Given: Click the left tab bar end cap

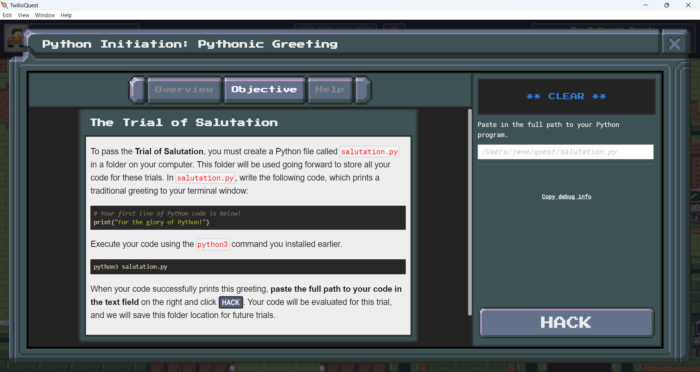Looking at the screenshot, I should click(138, 90).
